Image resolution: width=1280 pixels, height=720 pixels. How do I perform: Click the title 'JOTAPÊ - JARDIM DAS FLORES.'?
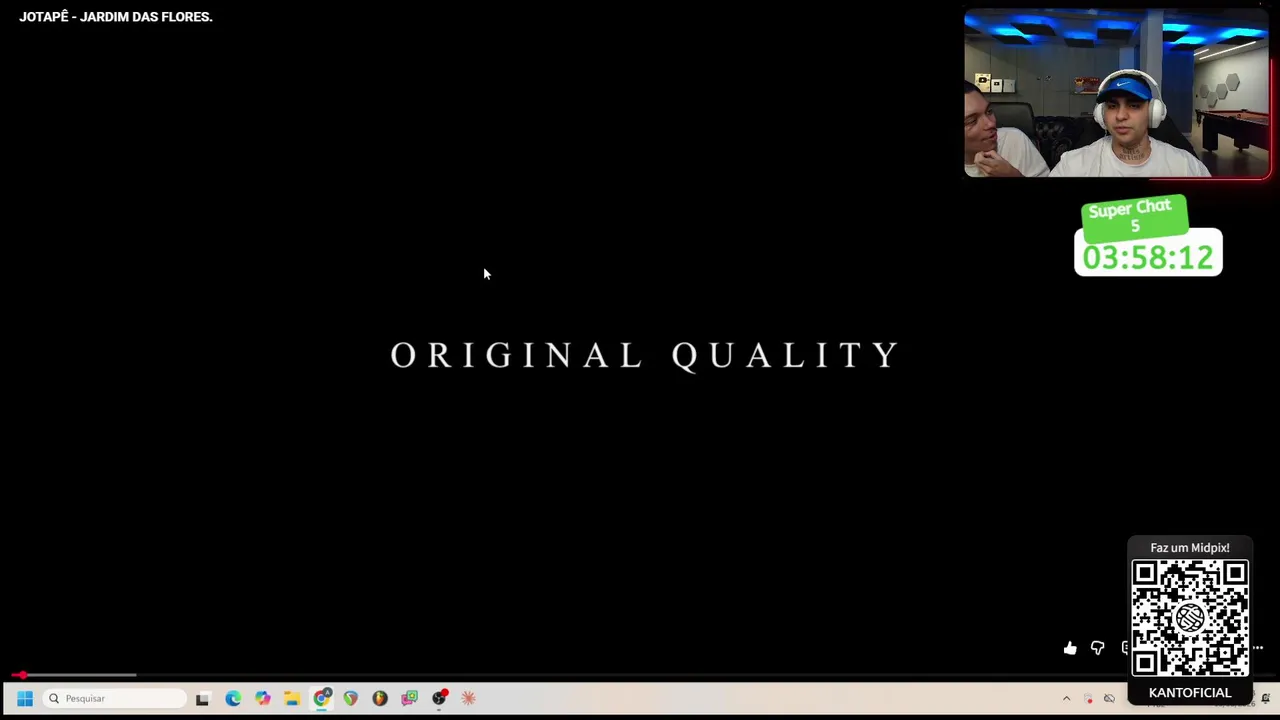click(x=116, y=17)
